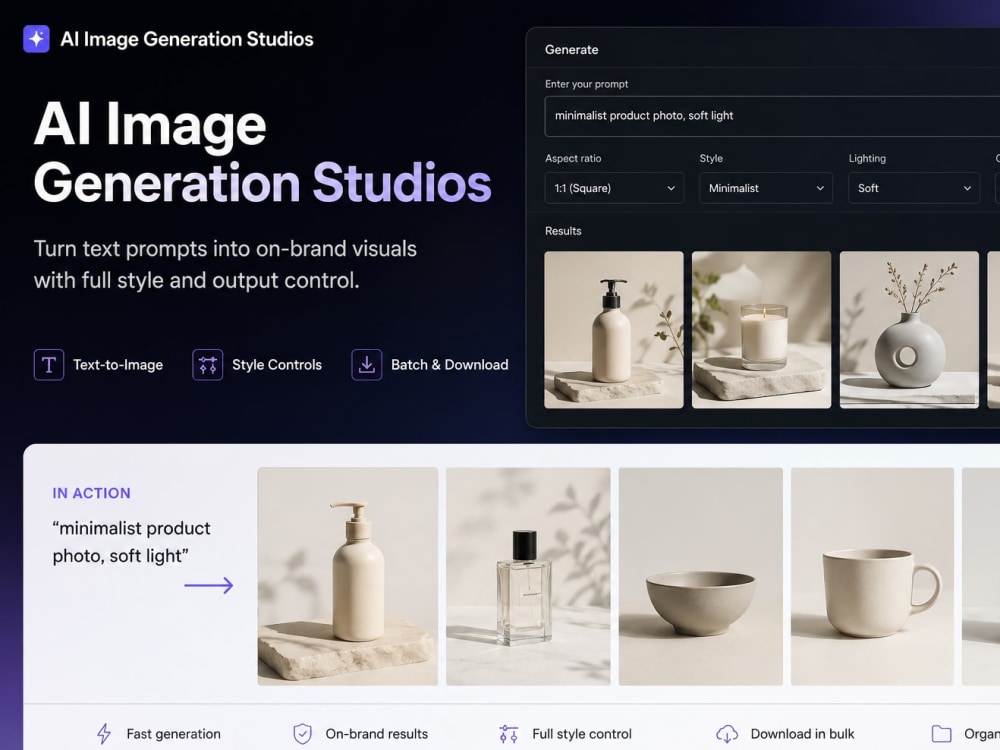Click the Full style control text
This screenshot has height=750, width=1000.
tap(582, 734)
